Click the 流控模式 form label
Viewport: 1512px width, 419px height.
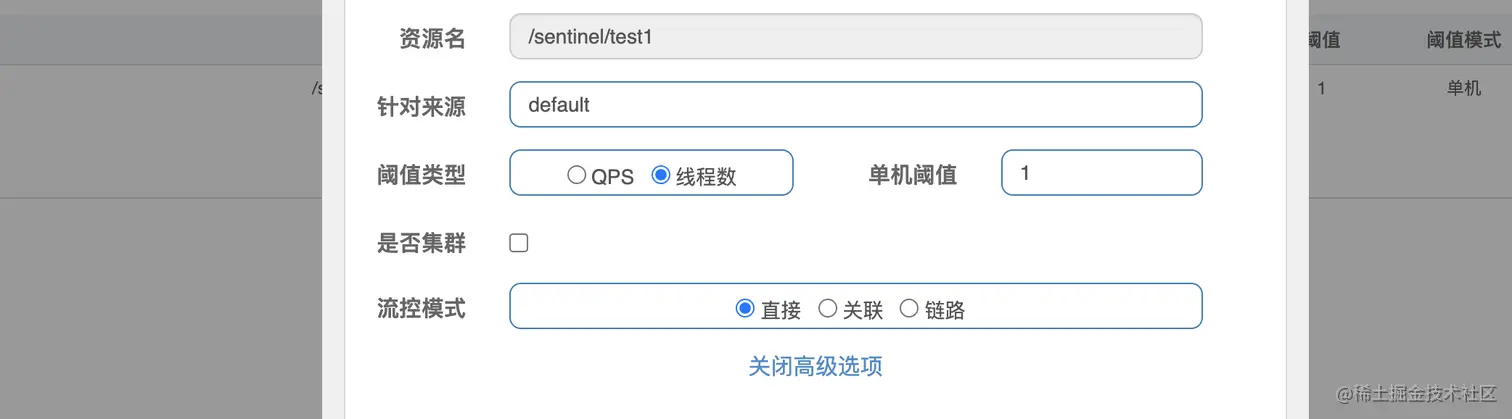point(421,308)
